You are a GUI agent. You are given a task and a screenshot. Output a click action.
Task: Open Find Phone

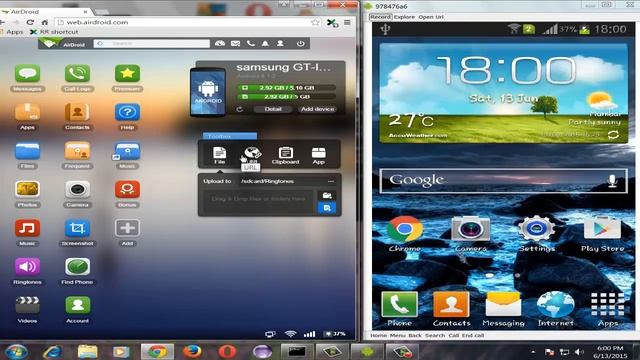(77, 267)
